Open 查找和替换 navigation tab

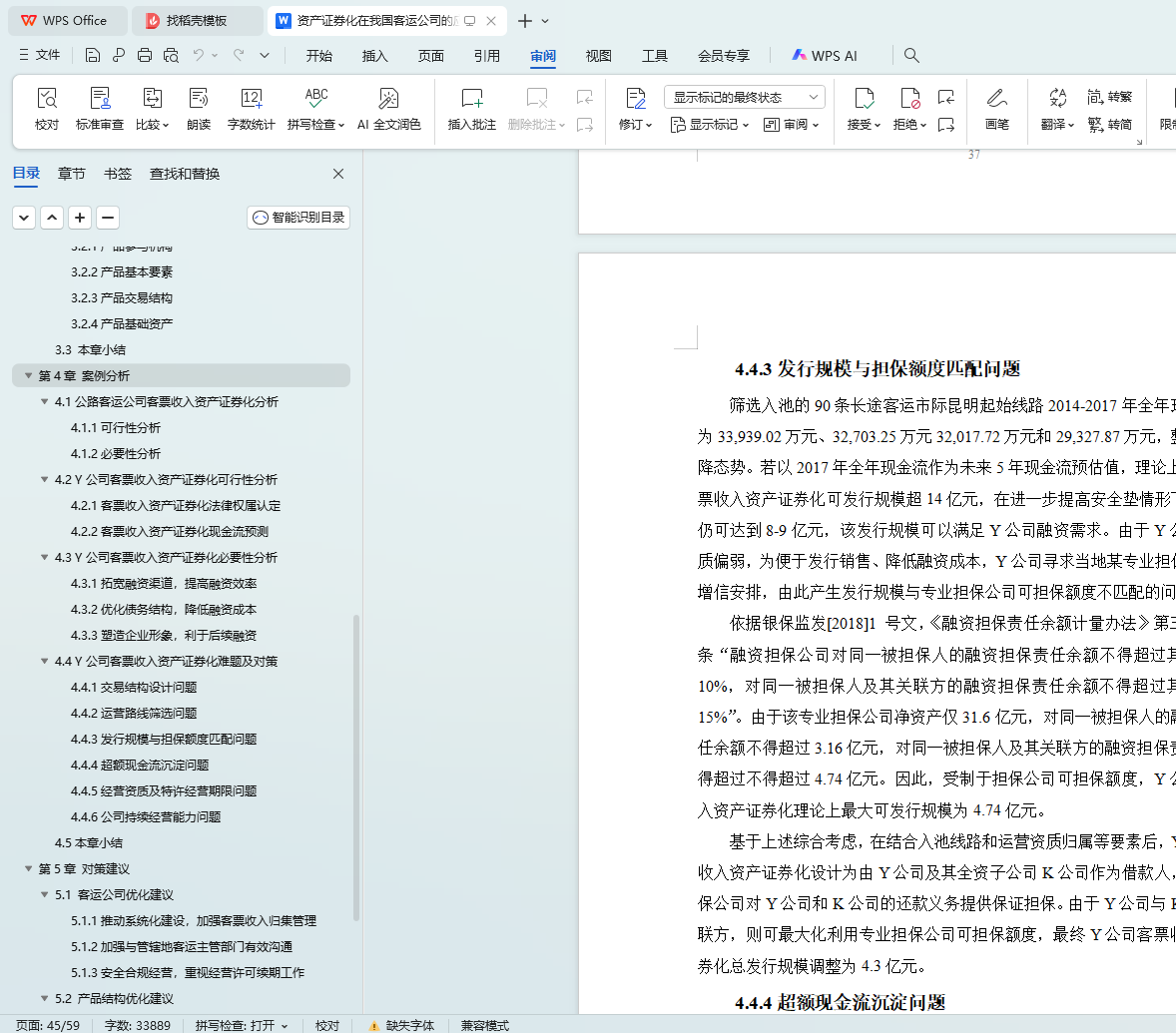tap(185, 174)
